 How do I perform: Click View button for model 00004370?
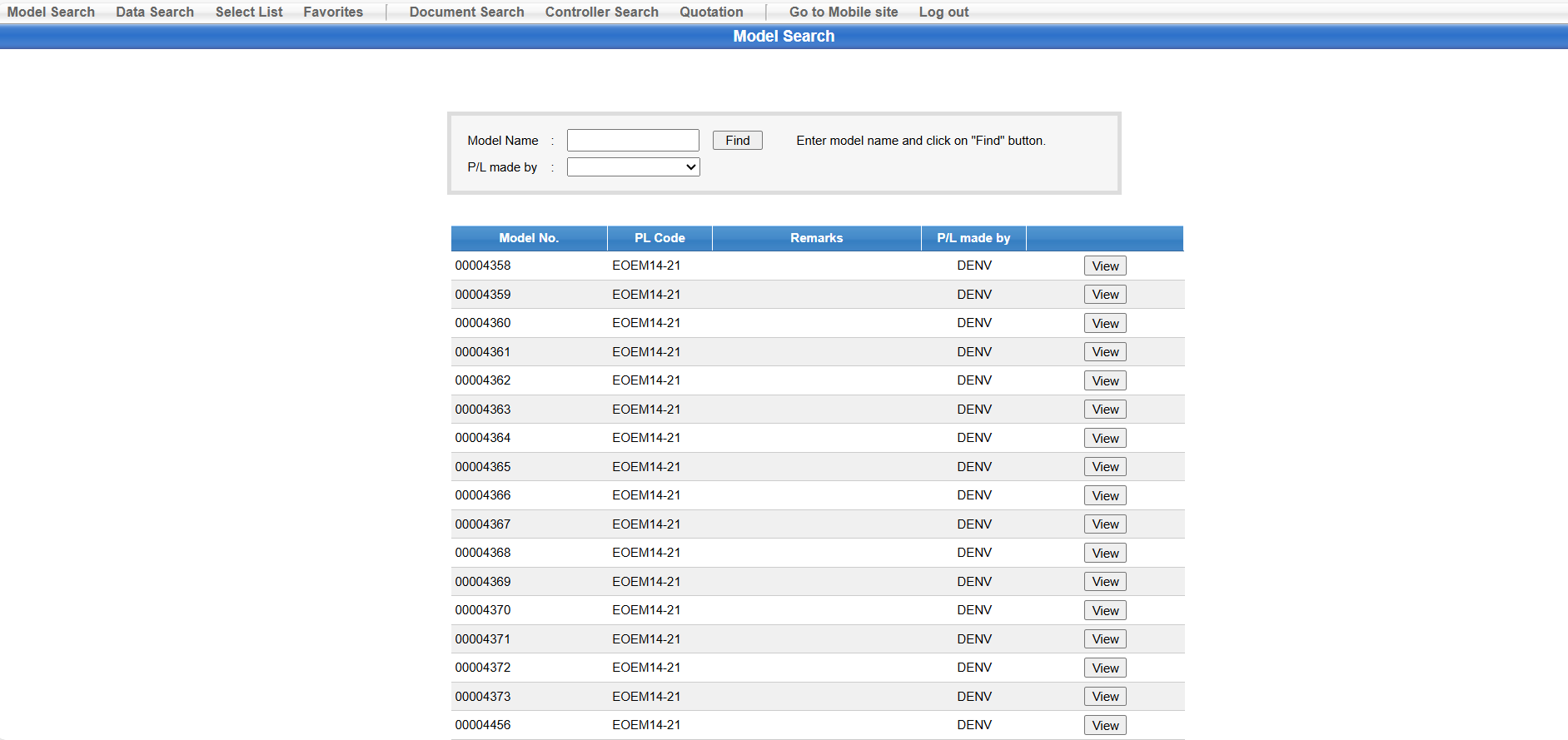pyautogui.click(x=1105, y=611)
